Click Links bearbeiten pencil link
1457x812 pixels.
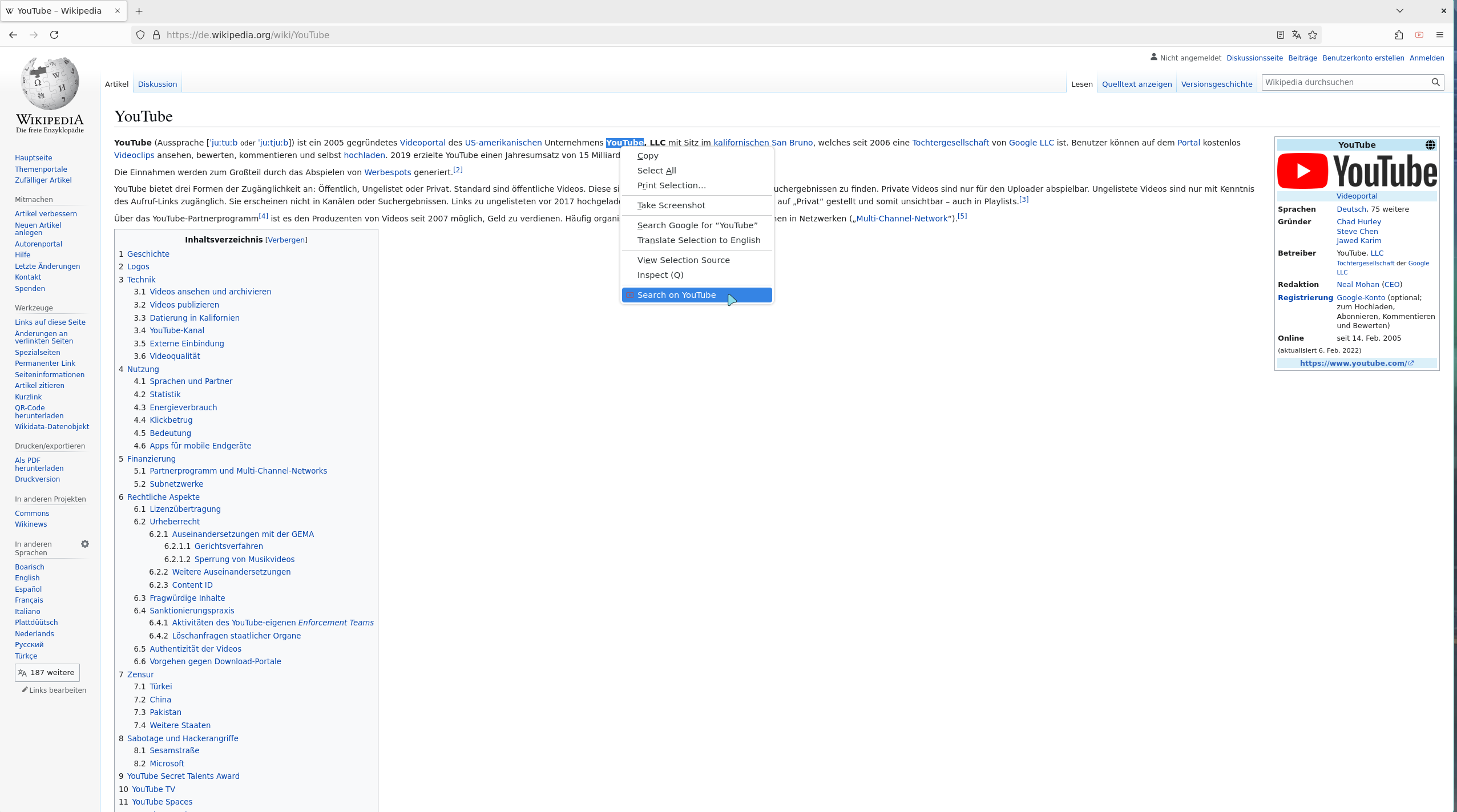click(x=54, y=690)
